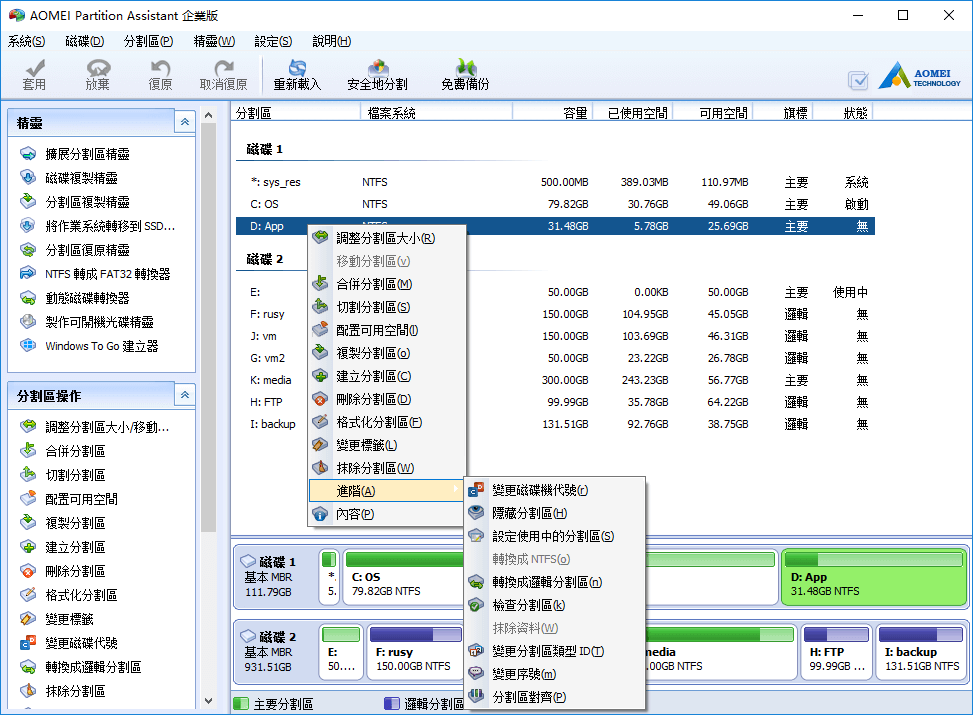
Task: Open the 磁碟(D) menu
Action: (x=84, y=42)
